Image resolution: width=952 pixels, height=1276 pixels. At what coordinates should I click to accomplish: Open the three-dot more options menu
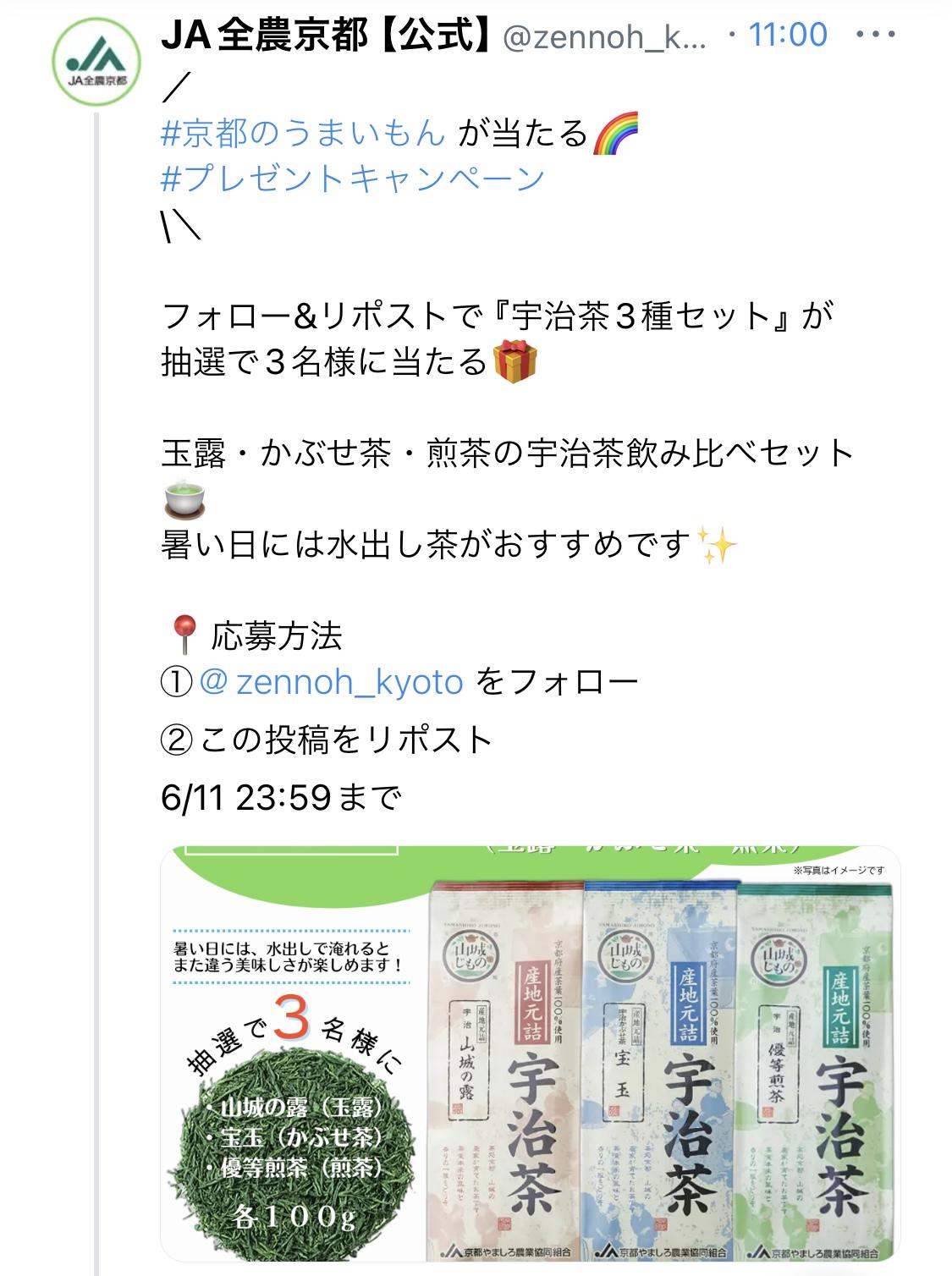click(875, 36)
